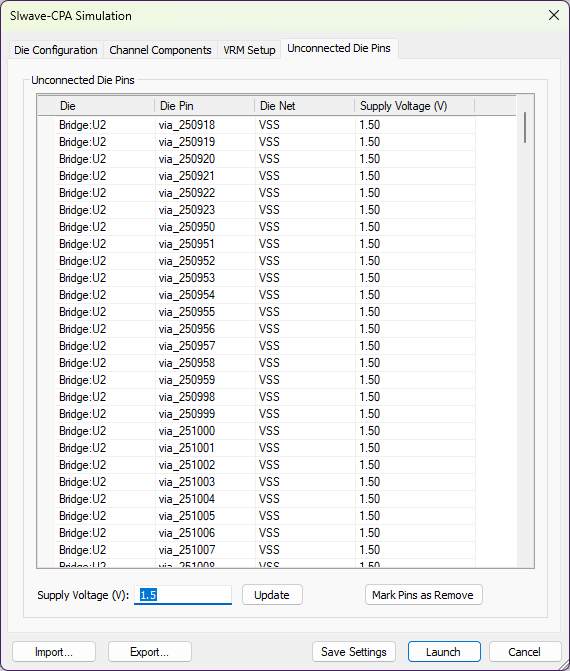570x671 pixels.
Task: Click Save Settings button
Action: pyautogui.click(x=354, y=652)
